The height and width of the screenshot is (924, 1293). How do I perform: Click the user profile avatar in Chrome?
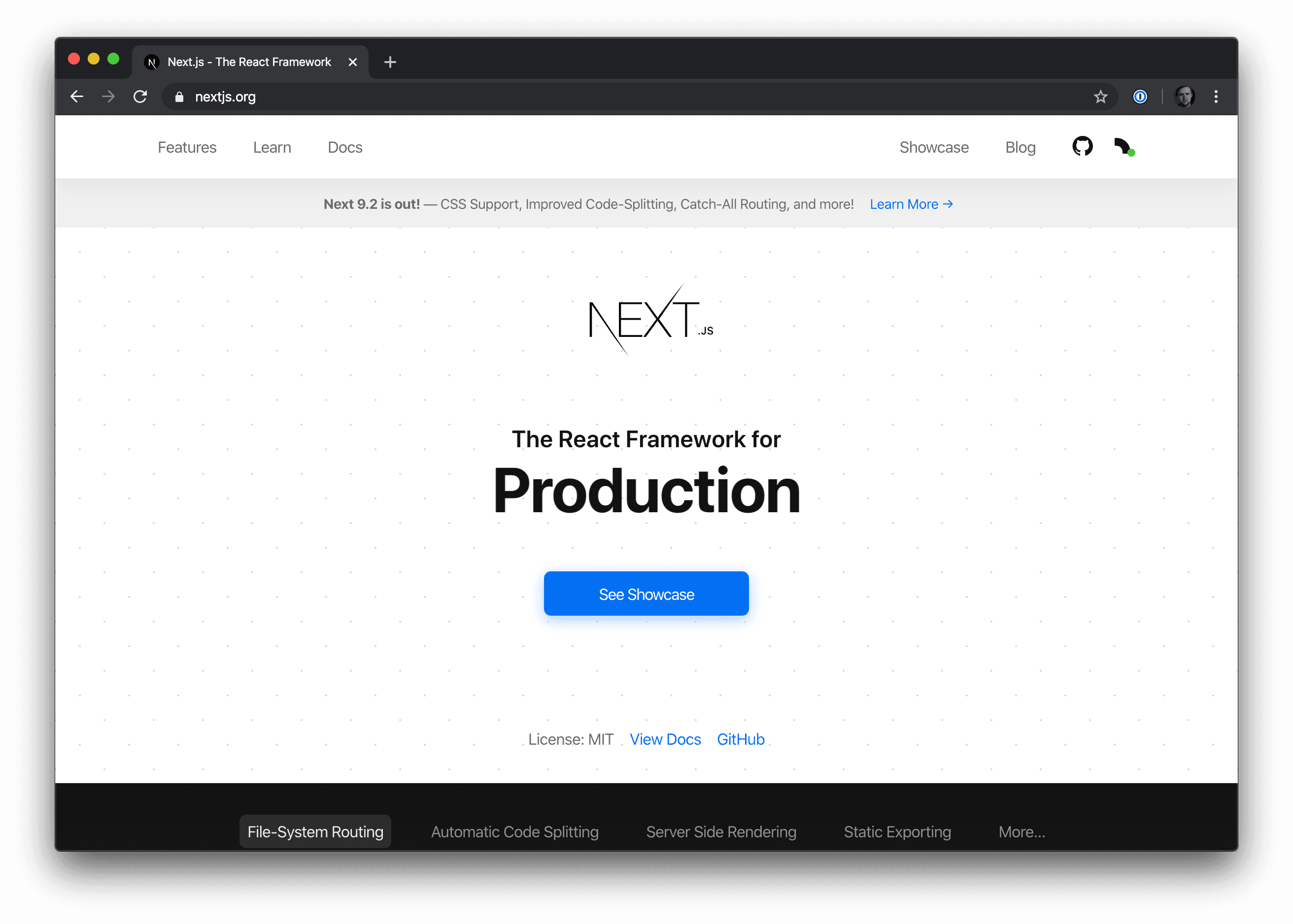coord(1184,97)
